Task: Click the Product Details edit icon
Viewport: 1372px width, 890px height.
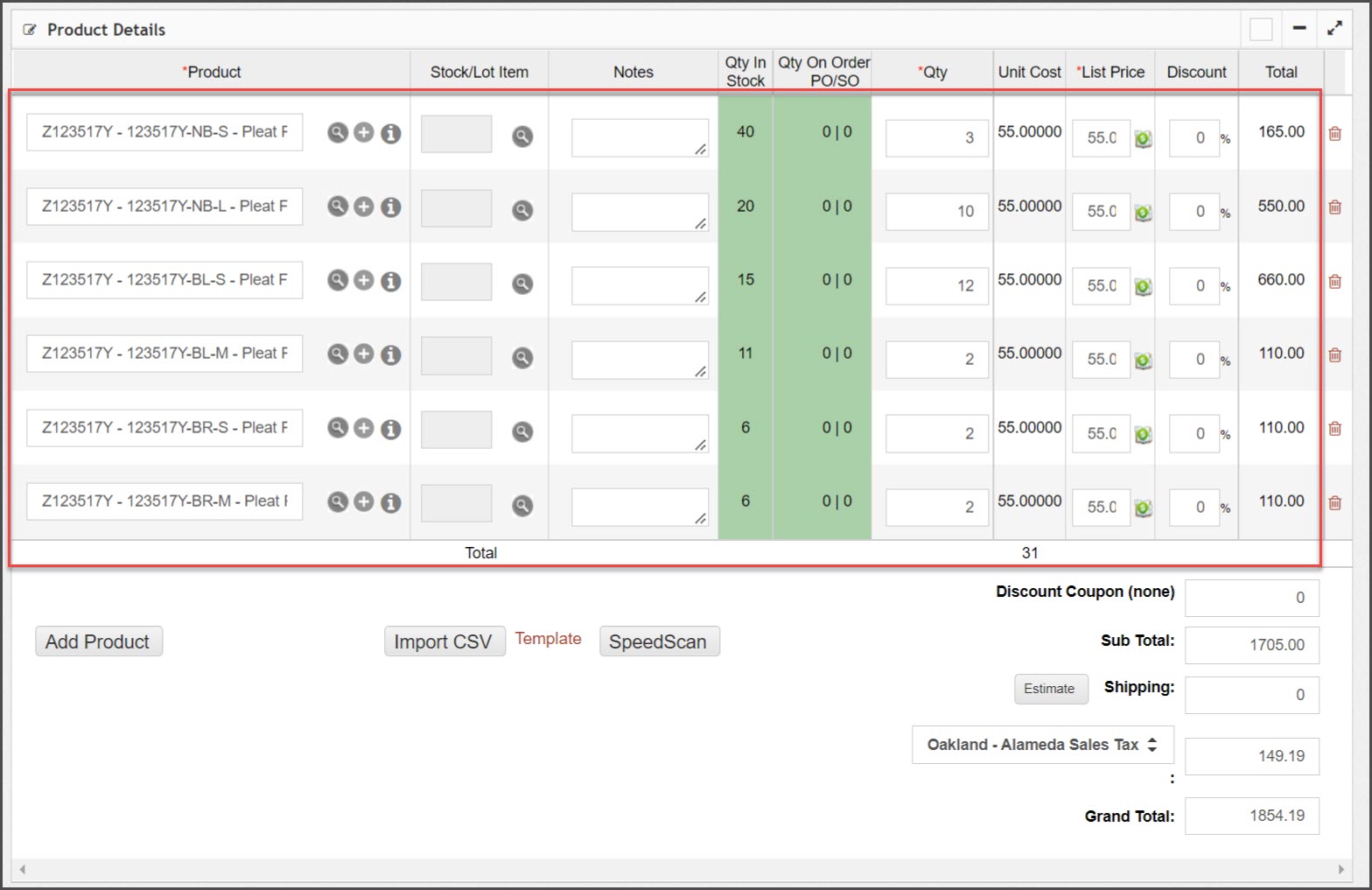Action: 30,30
